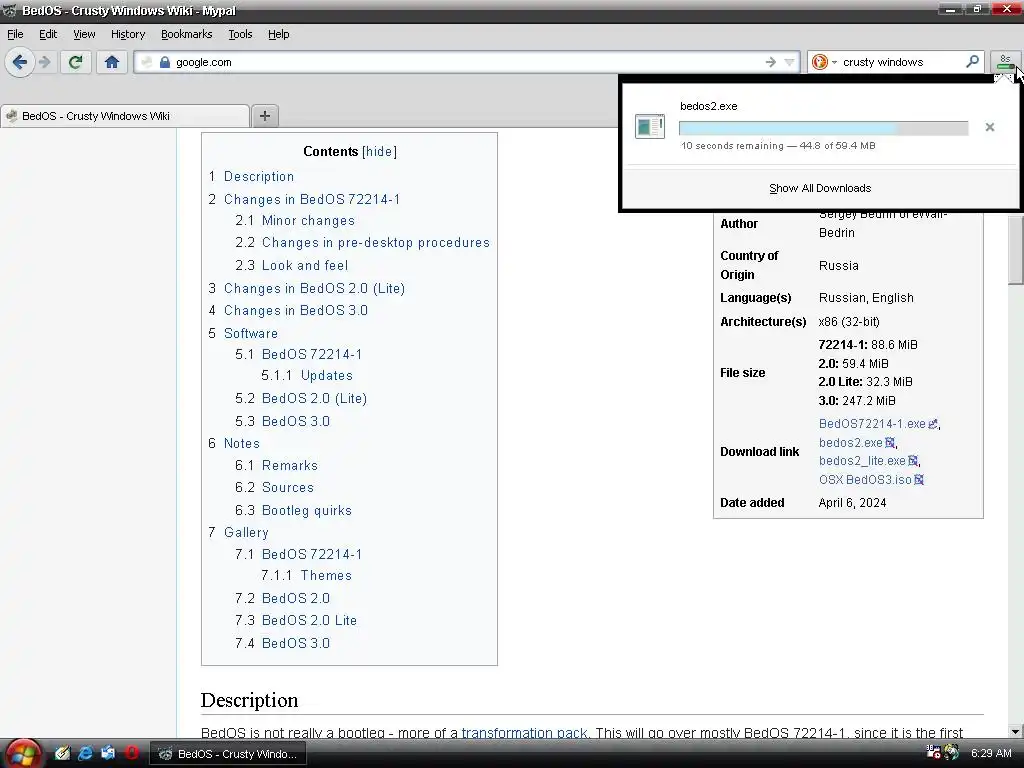The height and width of the screenshot is (768, 1024).
Task: Click the Mypal raccoon title bar icon
Action: click(9, 10)
